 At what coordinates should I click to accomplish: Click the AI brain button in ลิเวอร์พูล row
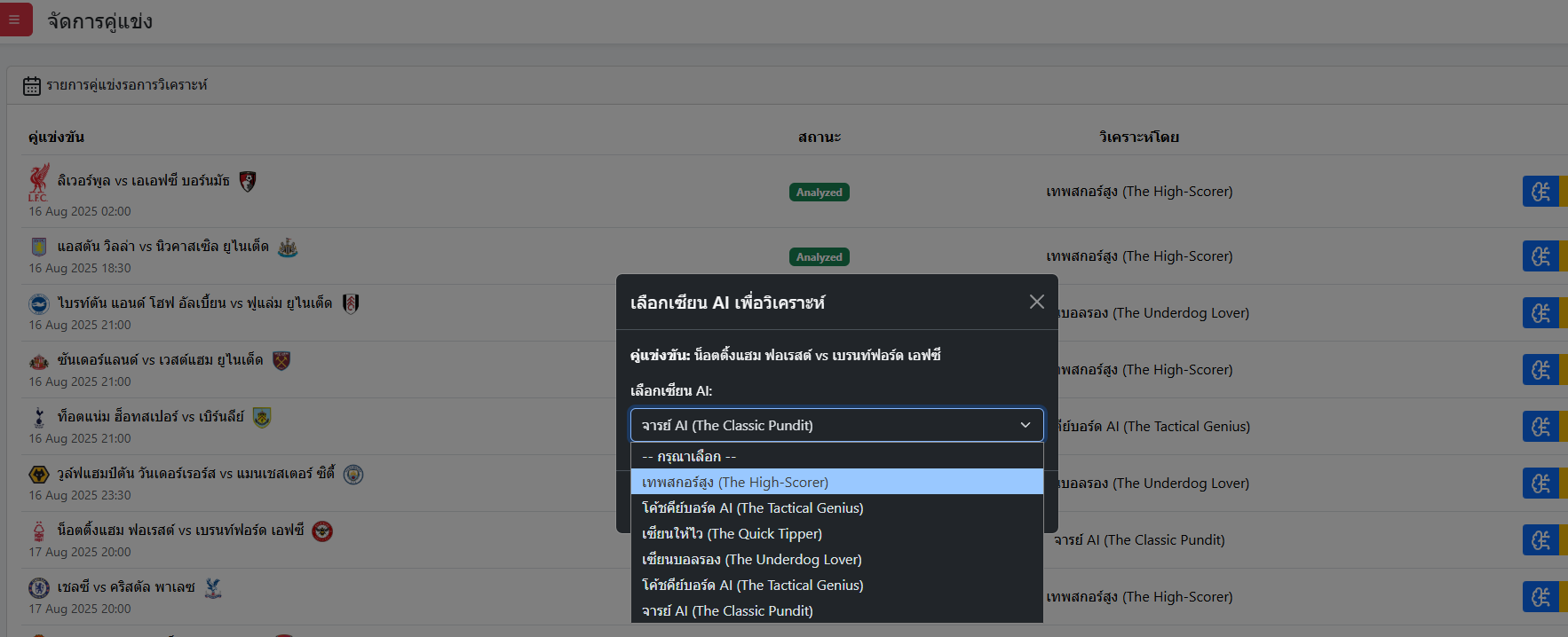coord(1540,192)
